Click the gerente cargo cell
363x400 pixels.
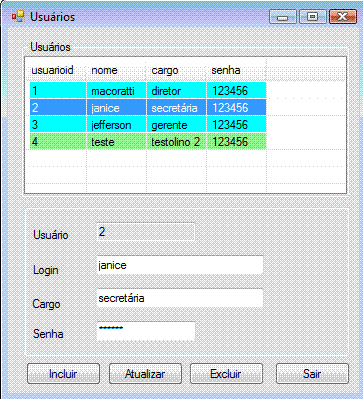176,125
